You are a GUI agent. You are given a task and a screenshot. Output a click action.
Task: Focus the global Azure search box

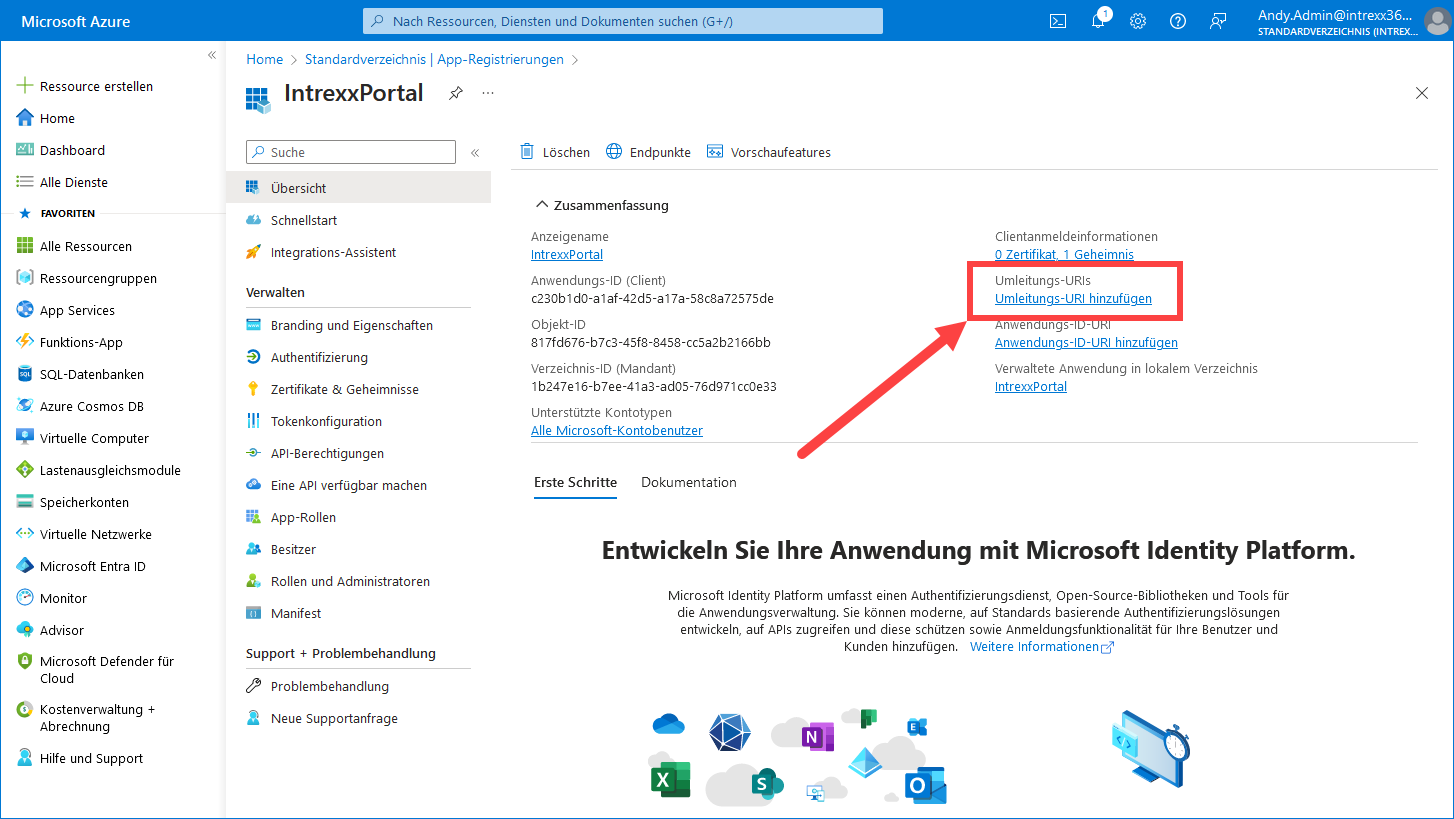[623, 21]
